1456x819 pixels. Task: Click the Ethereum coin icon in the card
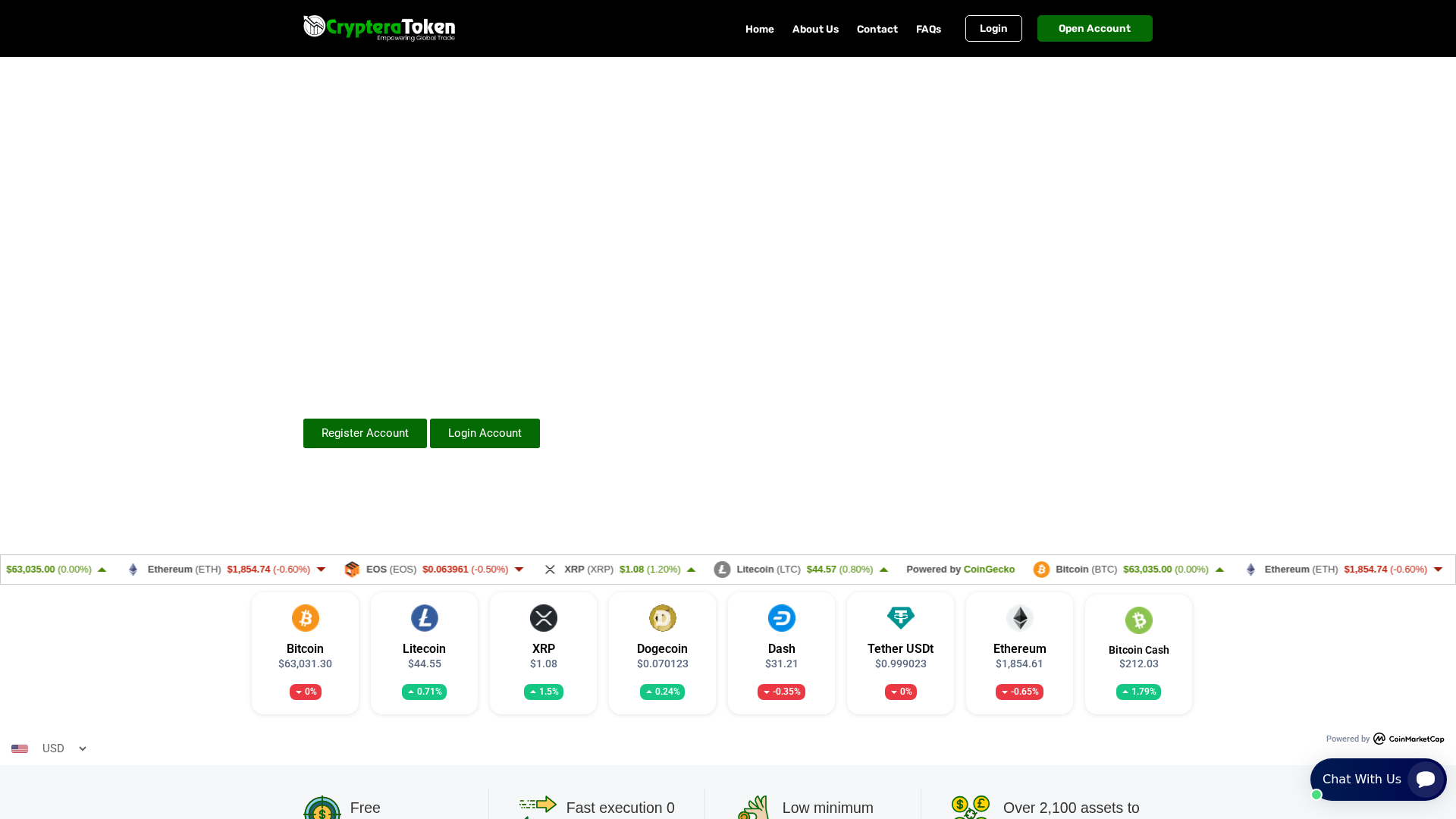1020,618
